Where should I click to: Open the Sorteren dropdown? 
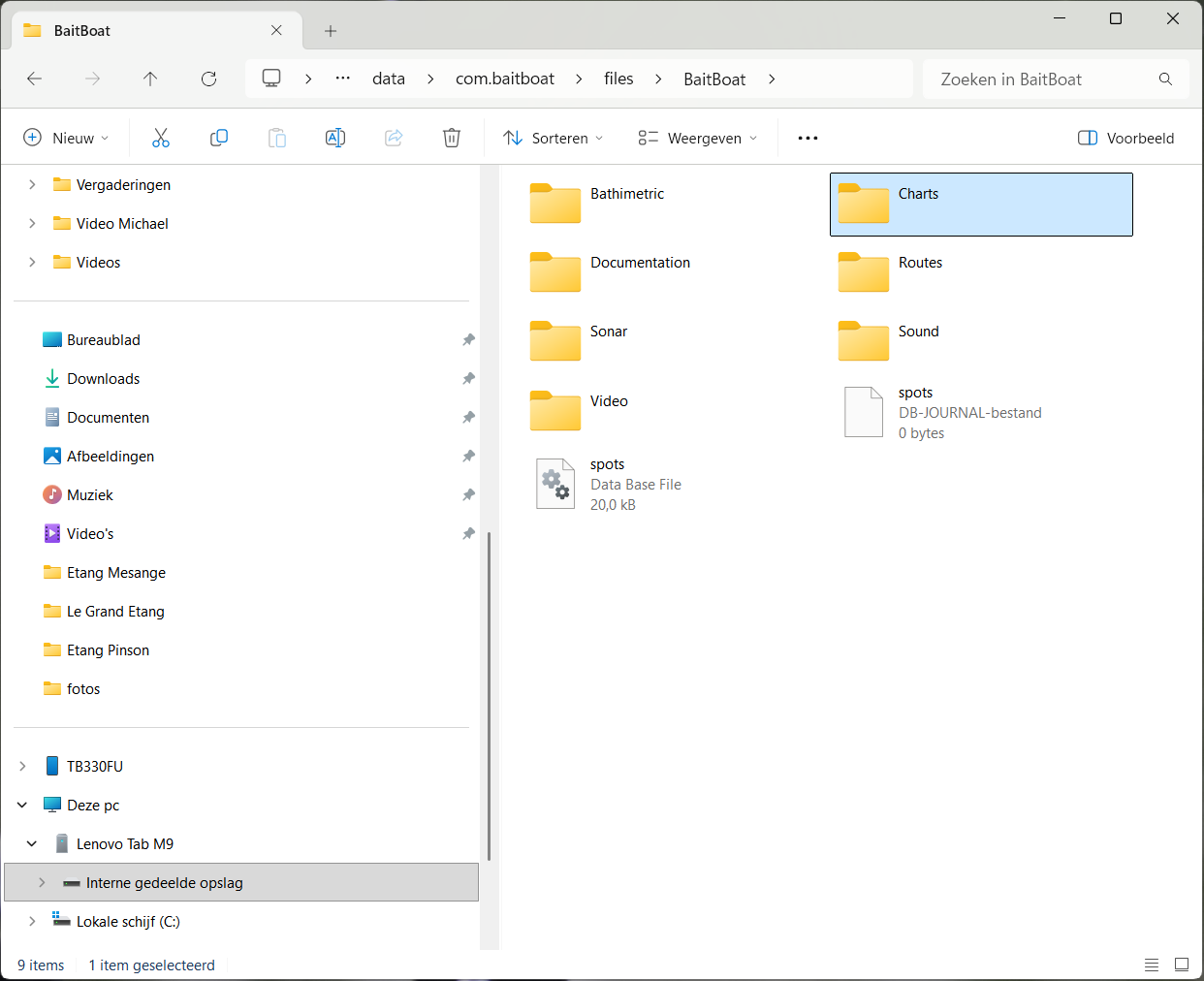[x=554, y=138]
